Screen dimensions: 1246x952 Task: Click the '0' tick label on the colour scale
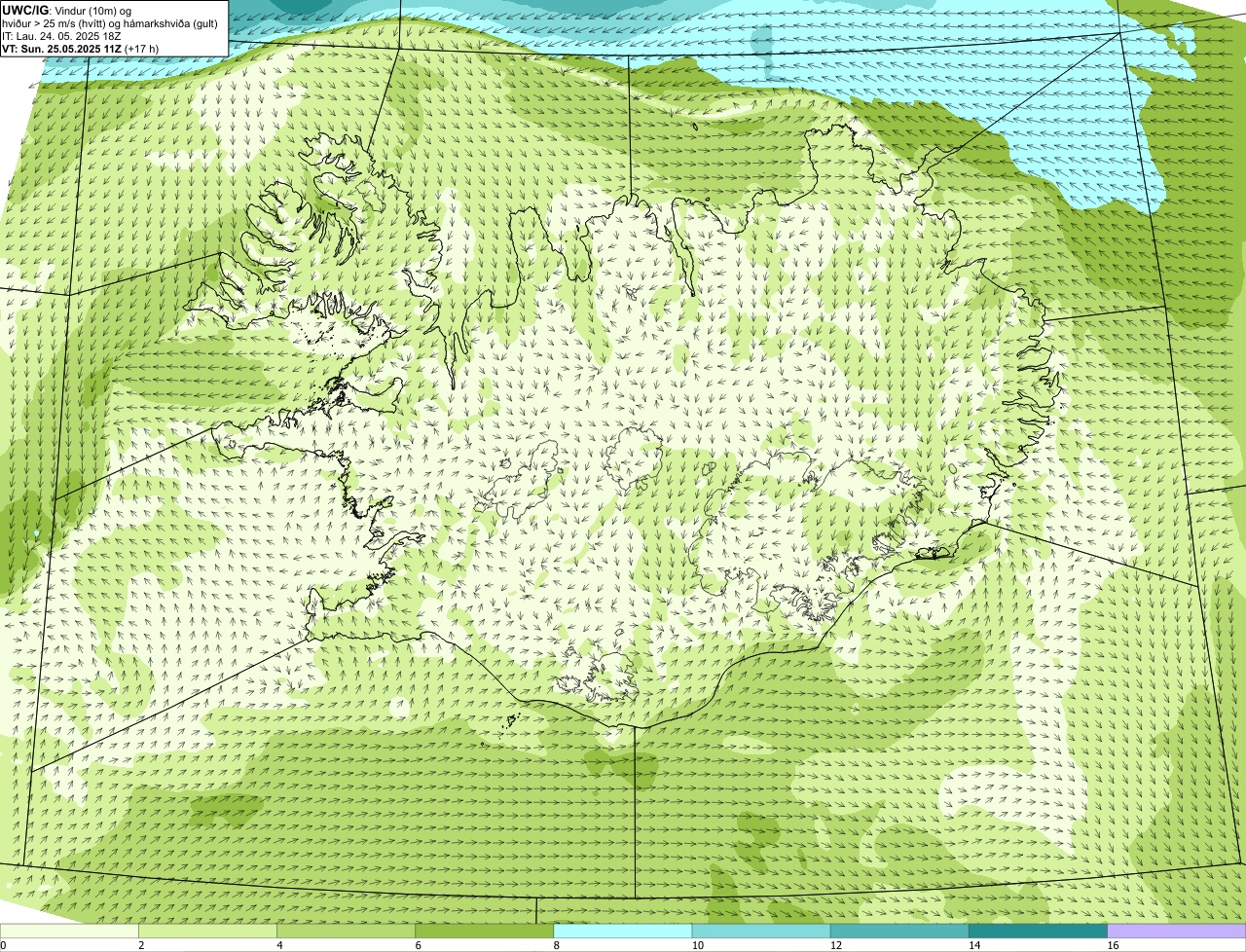point(3,945)
